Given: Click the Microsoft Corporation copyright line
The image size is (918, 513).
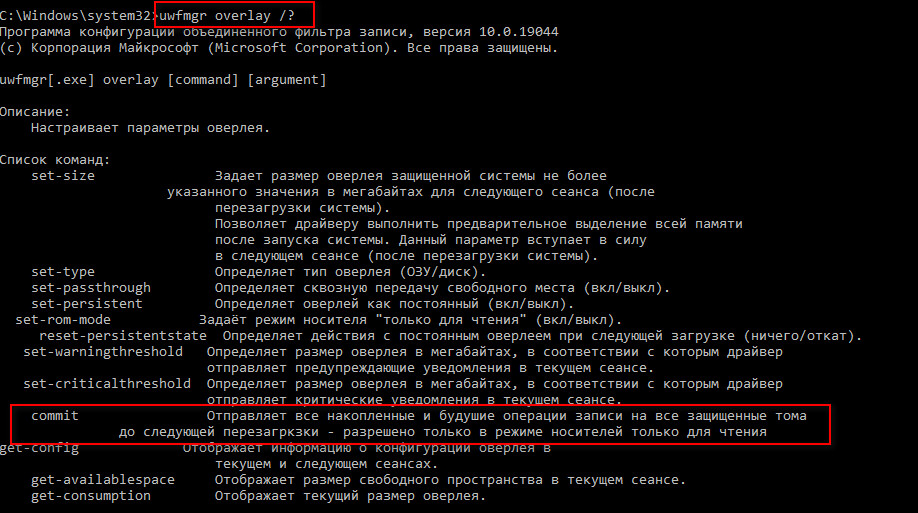Looking at the screenshot, I should pos(279,48).
